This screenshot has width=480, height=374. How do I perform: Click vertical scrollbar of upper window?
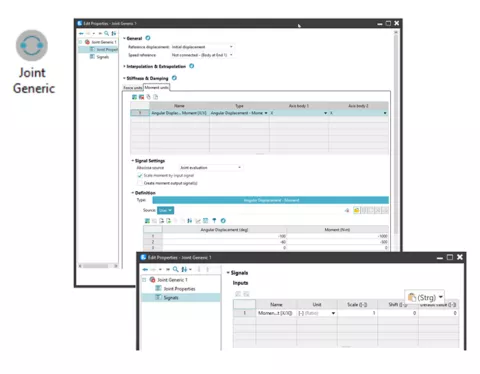tap(396, 133)
